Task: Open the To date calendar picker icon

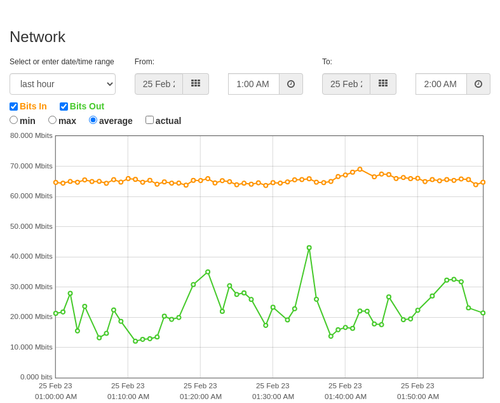Action: [x=383, y=84]
